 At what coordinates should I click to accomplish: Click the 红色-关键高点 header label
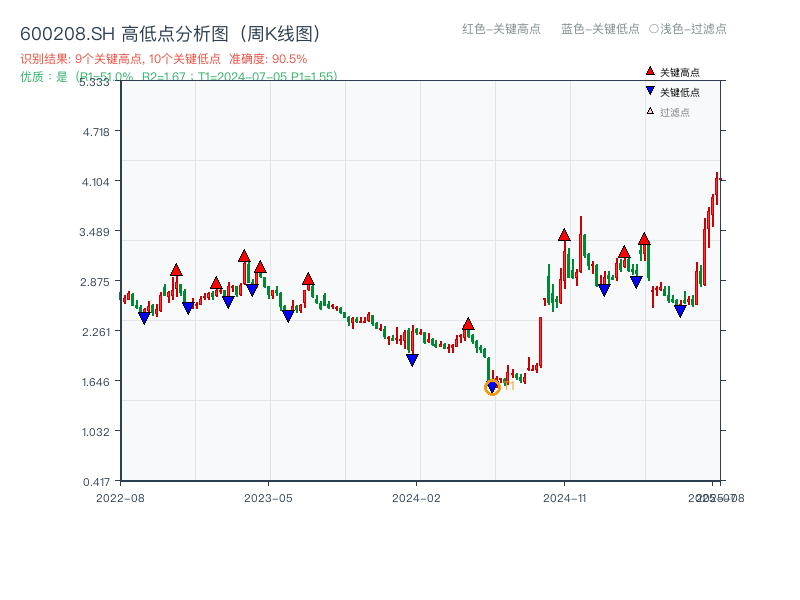click(501, 29)
